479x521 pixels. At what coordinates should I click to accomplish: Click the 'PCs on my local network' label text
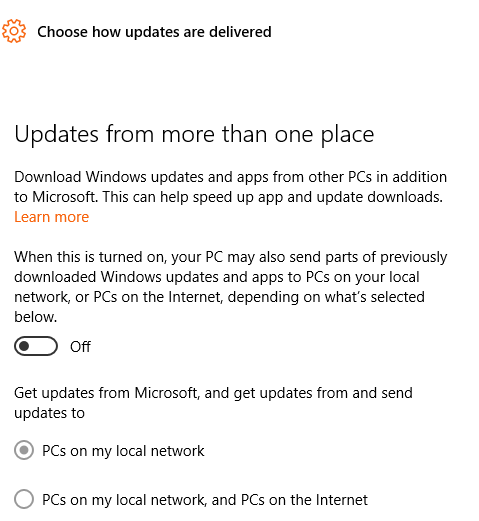[123, 451]
